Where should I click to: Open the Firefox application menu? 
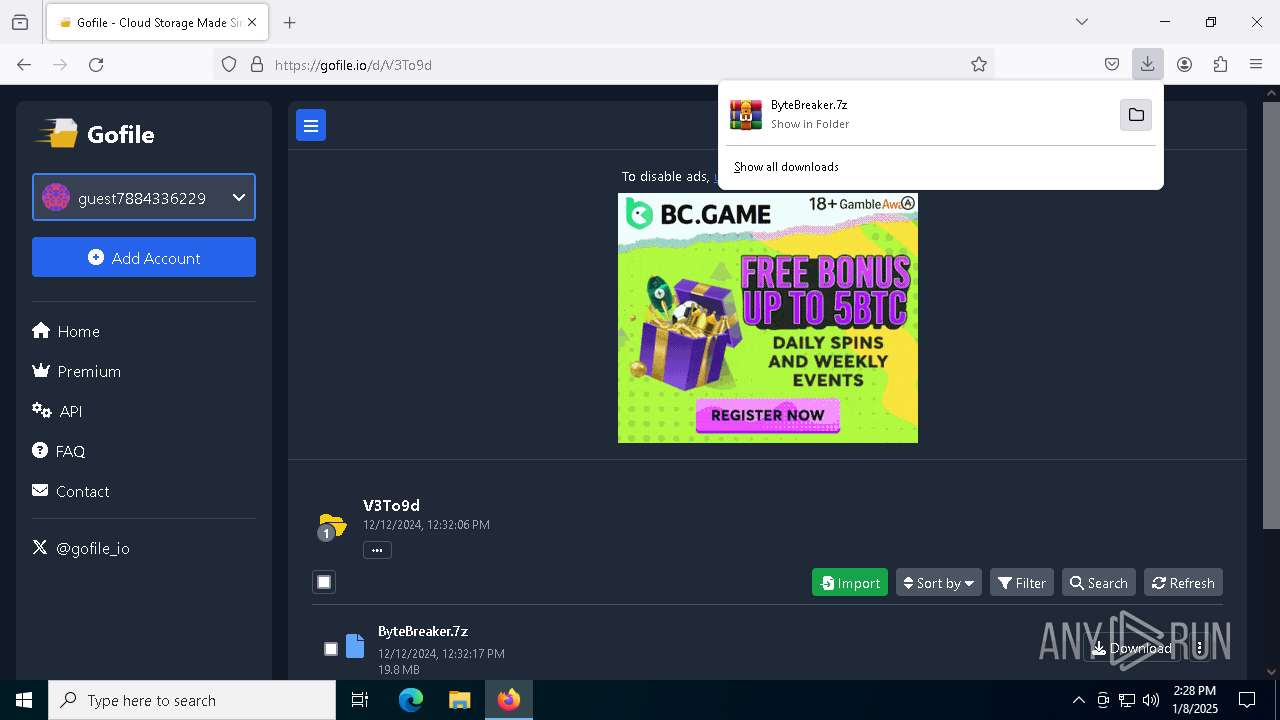pyautogui.click(x=1256, y=65)
